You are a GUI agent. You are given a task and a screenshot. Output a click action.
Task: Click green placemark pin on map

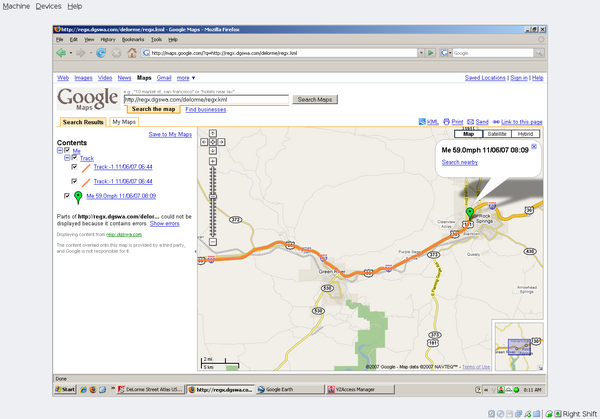[x=470, y=213]
